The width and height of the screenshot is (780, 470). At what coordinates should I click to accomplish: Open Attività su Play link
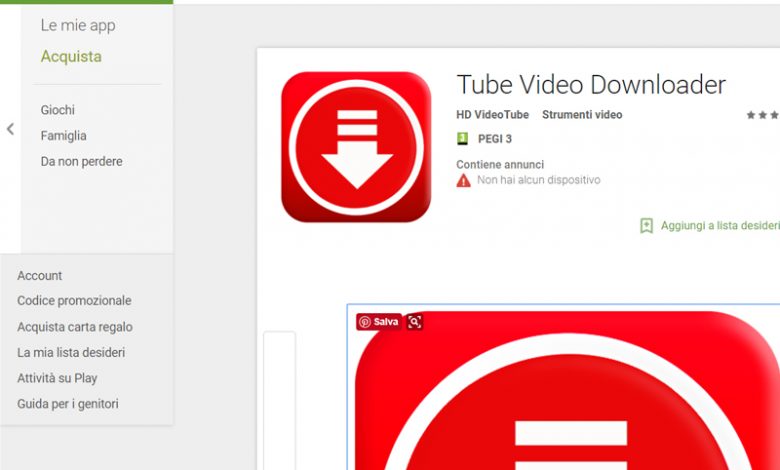point(57,378)
